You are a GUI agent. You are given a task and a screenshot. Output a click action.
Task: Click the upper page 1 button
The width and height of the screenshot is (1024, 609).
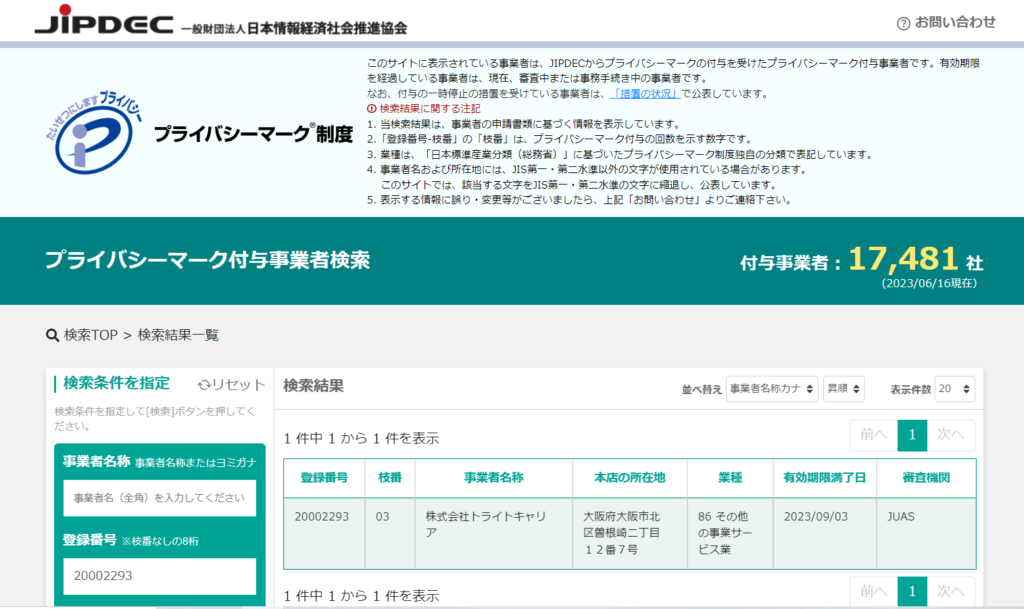pos(912,435)
